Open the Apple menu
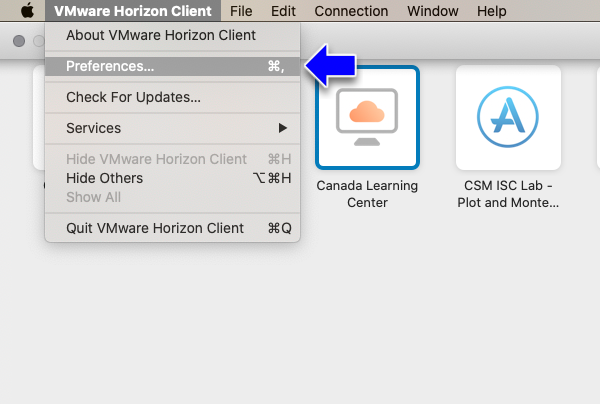 click(27, 11)
